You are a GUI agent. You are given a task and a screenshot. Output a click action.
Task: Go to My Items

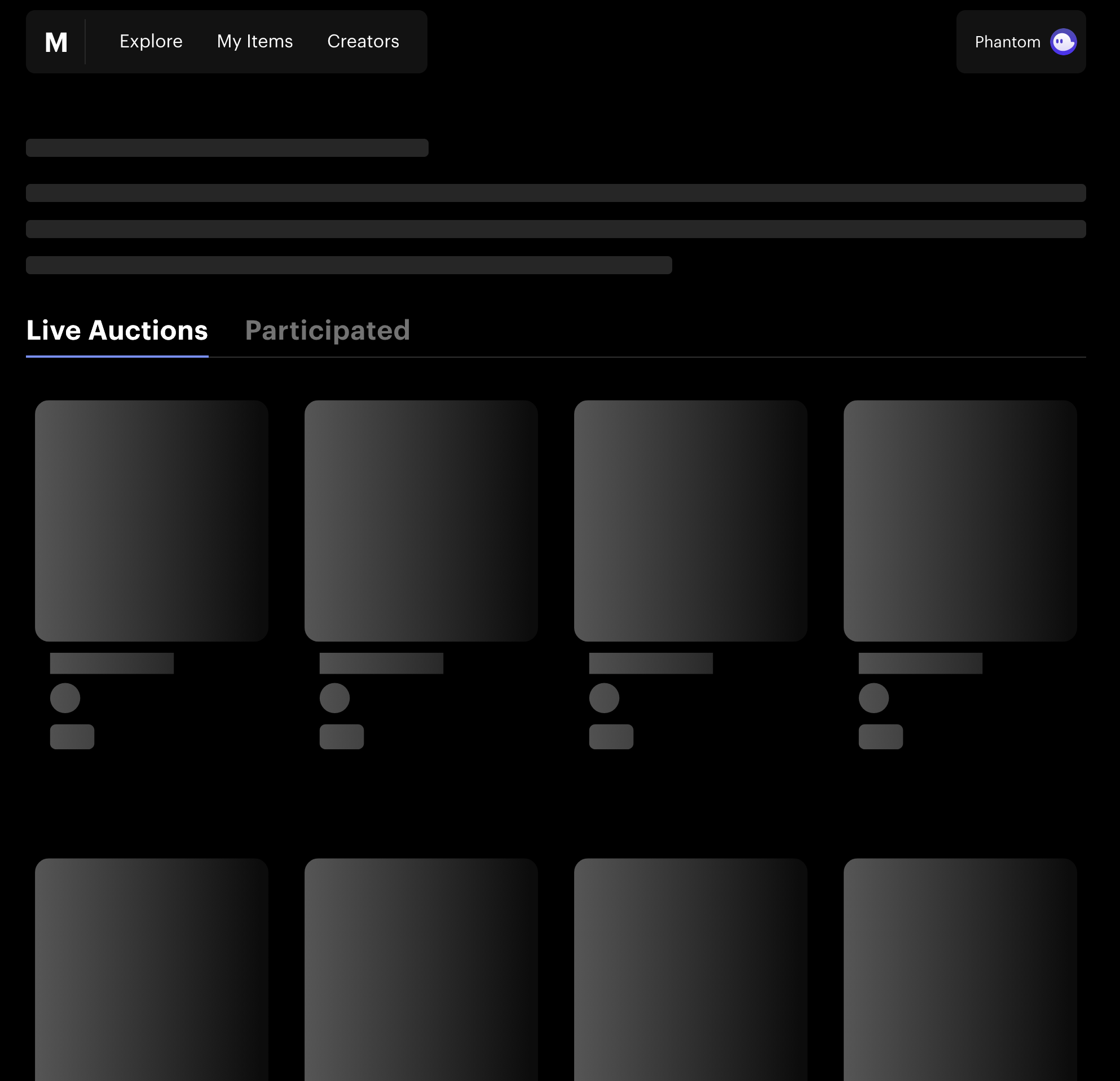pos(255,41)
